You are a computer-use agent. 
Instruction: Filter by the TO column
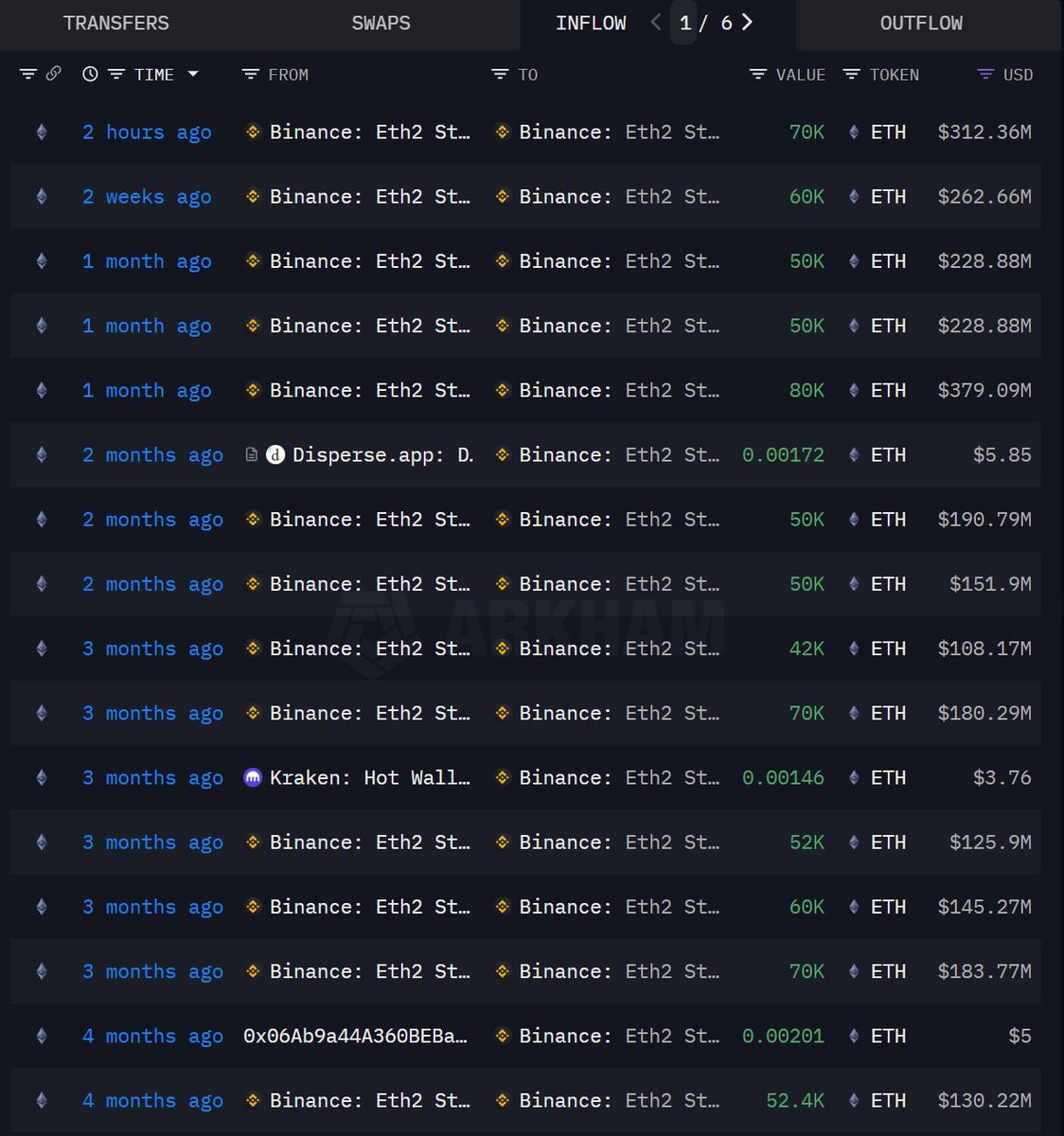[500, 74]
